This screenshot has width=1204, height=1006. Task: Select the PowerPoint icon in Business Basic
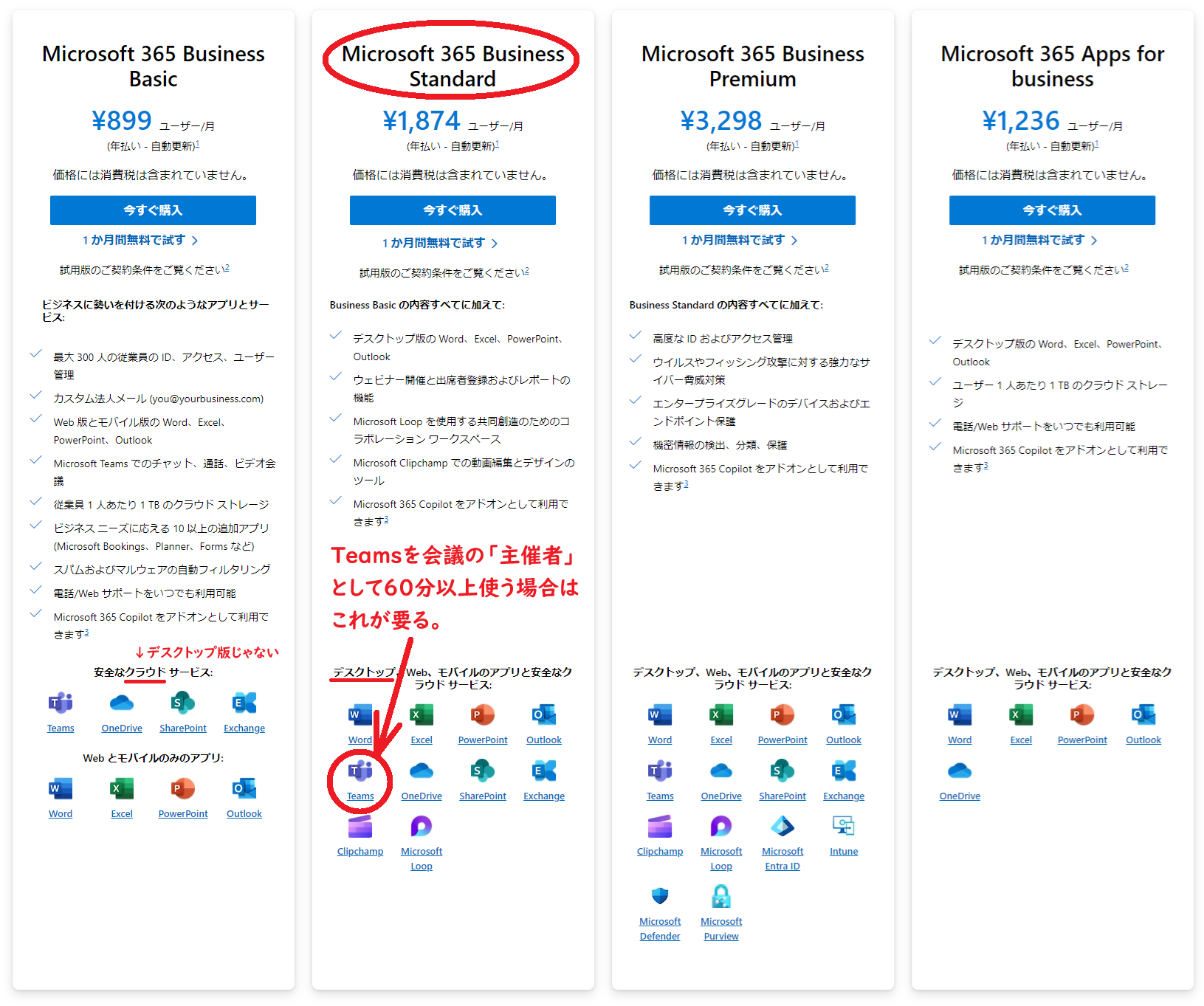(x=183, y=789)
